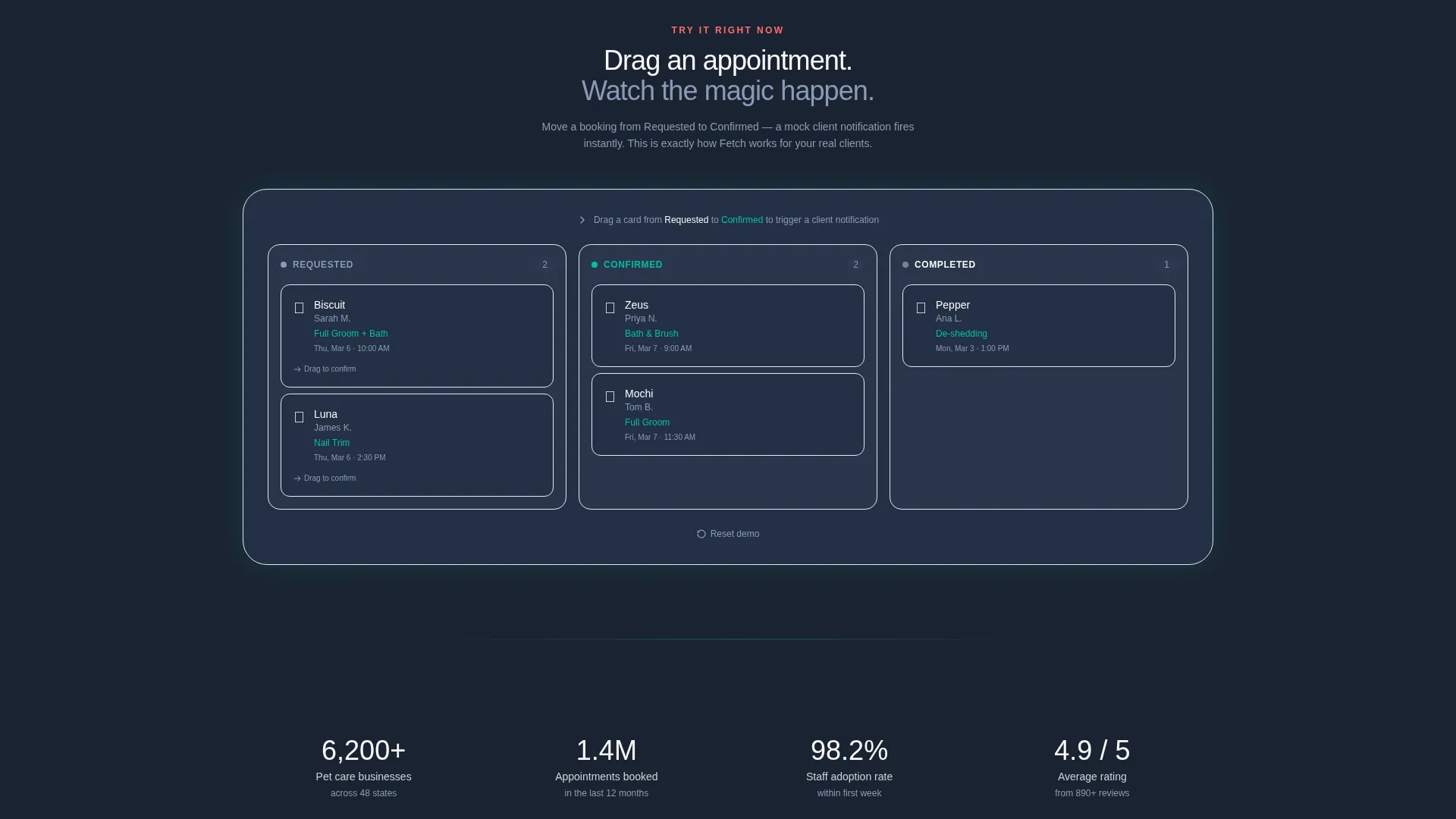
Task: Click the green status dot next to CONFIRMED
Action: click(595, 265)
